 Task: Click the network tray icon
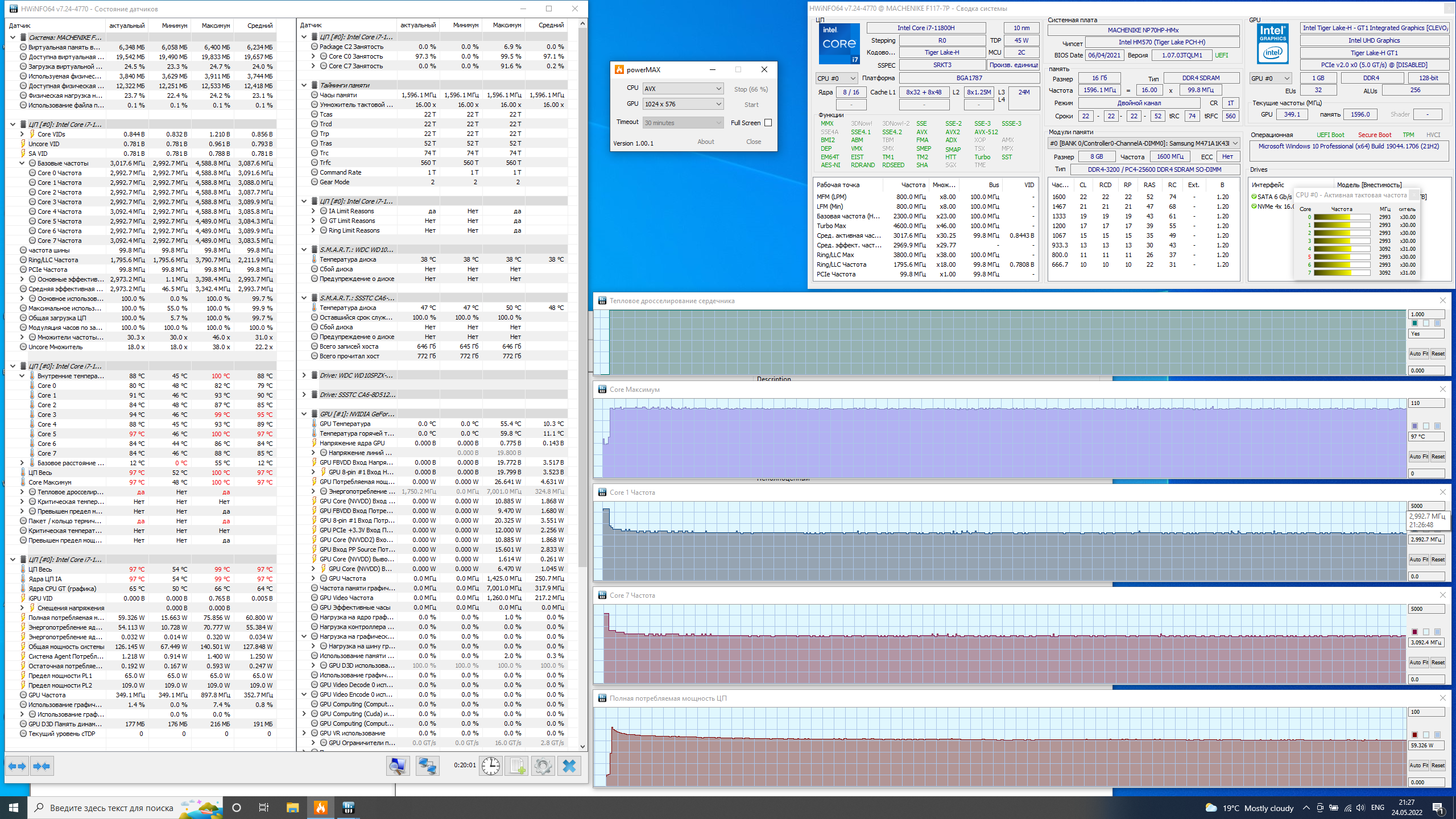click(x=1347, y=808)
